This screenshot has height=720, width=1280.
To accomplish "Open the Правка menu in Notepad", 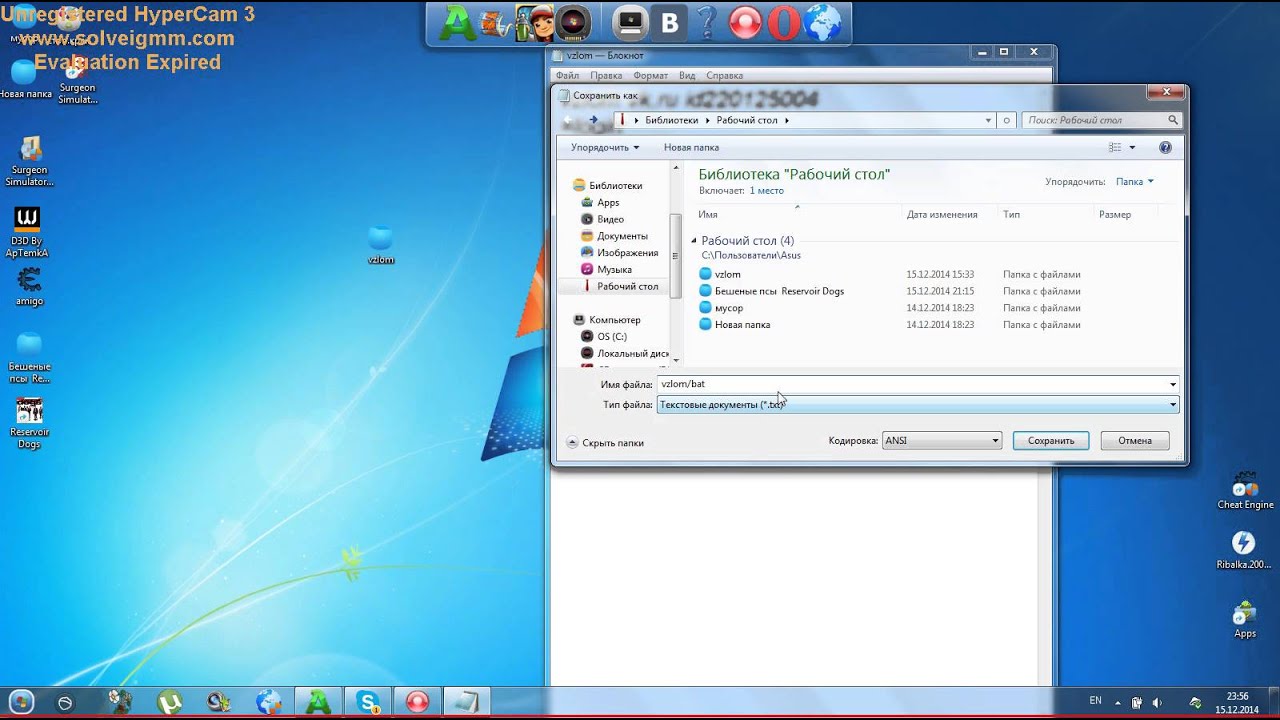I will (x=606, y=75).
